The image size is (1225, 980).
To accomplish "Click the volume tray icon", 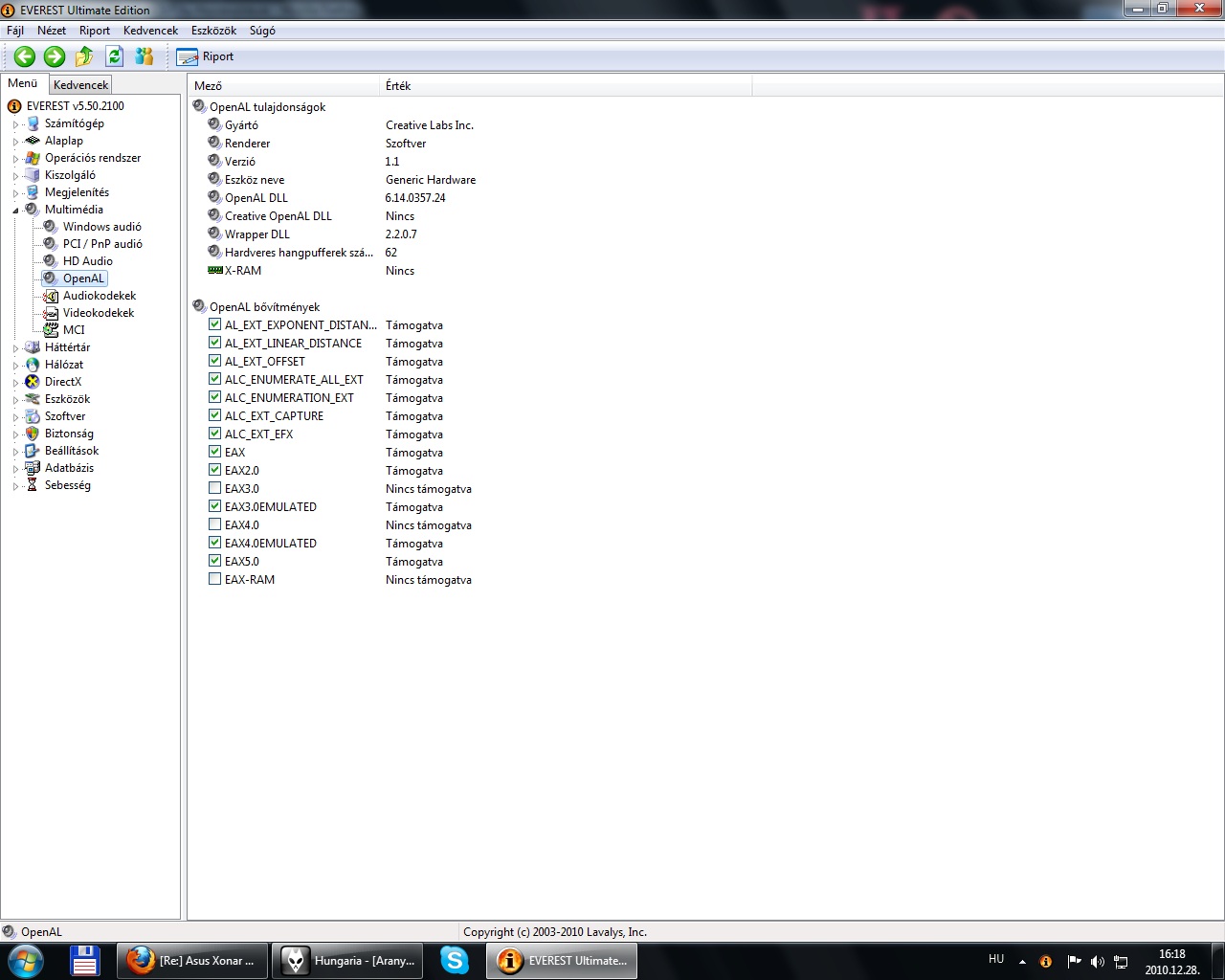I will pos(1097,962).
